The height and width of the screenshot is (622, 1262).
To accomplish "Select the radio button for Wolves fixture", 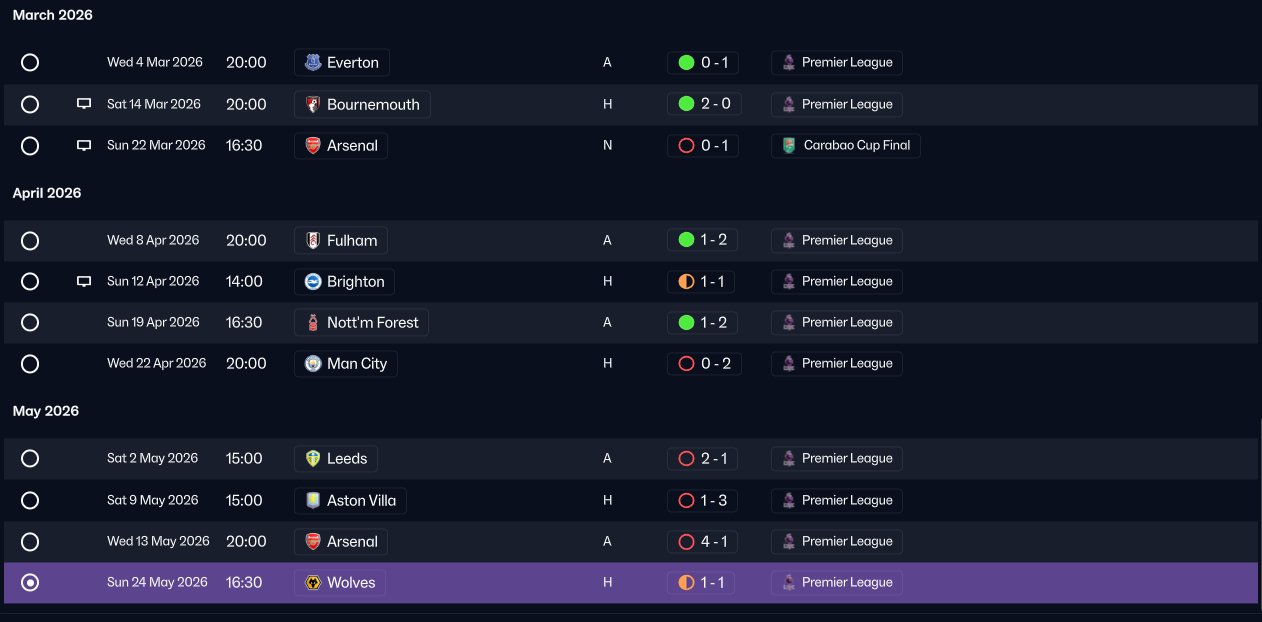I will [30, 583].
